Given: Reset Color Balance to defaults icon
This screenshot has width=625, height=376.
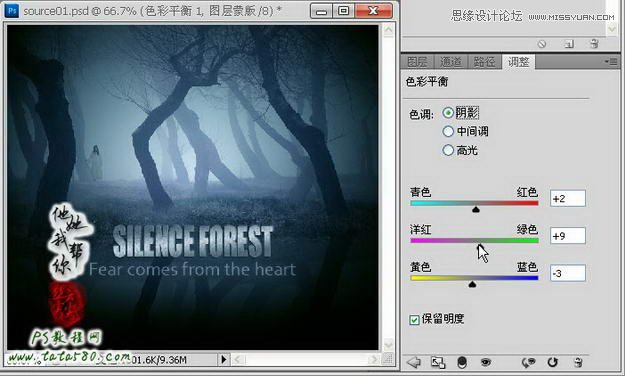Looking at the screenshot, I should (552, 362).
